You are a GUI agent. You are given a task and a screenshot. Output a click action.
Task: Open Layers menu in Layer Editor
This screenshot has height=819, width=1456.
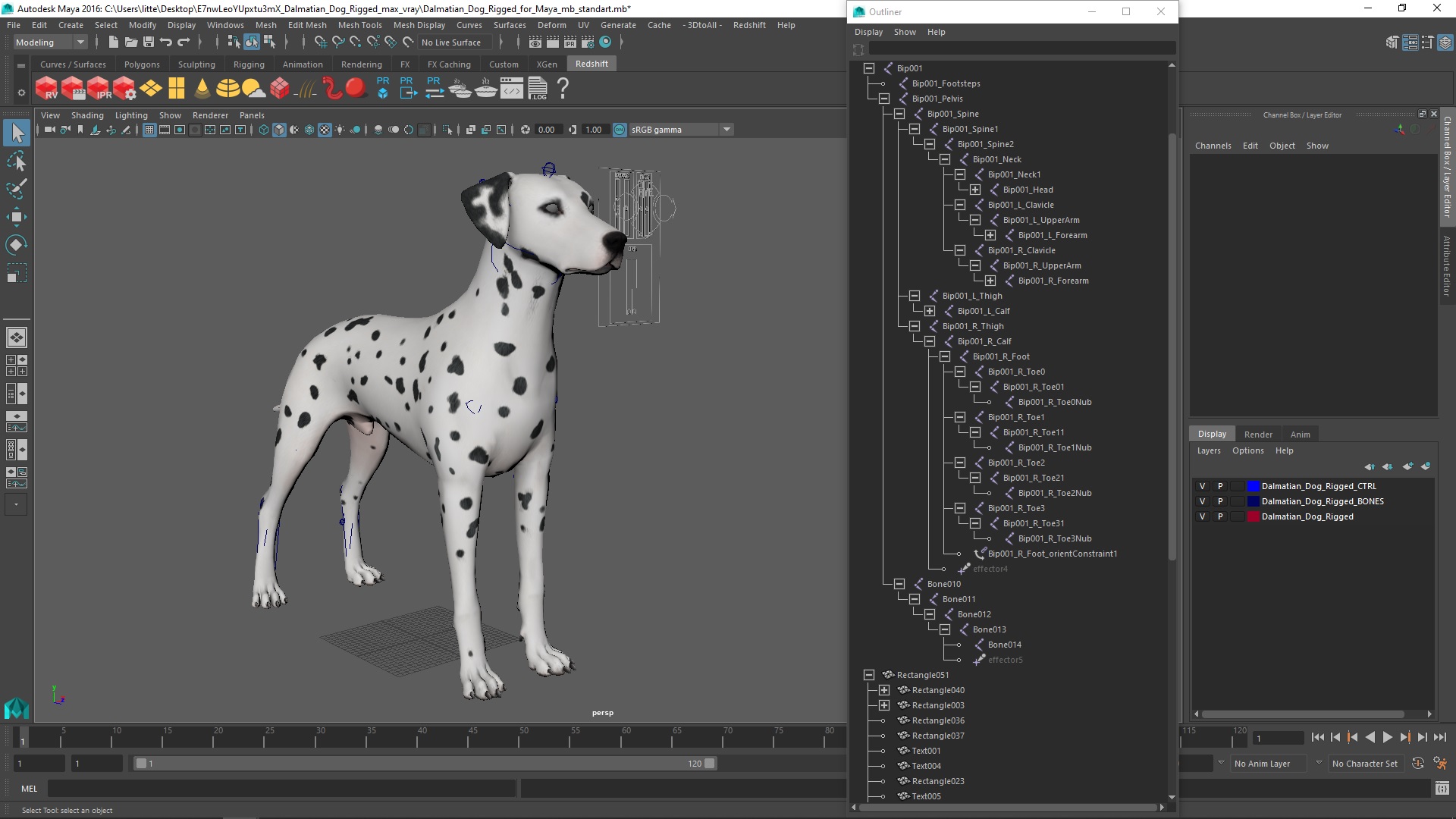[x=1209, y=450]
